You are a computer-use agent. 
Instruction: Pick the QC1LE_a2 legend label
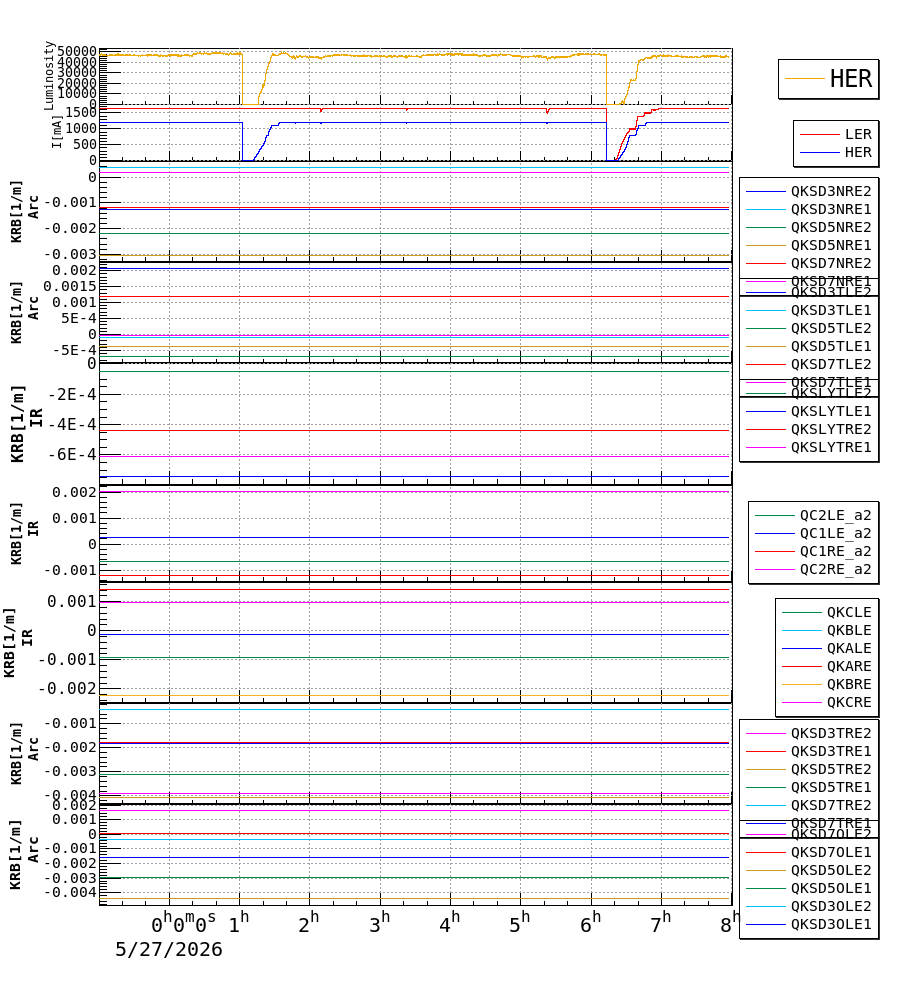(x=835, y=533)
